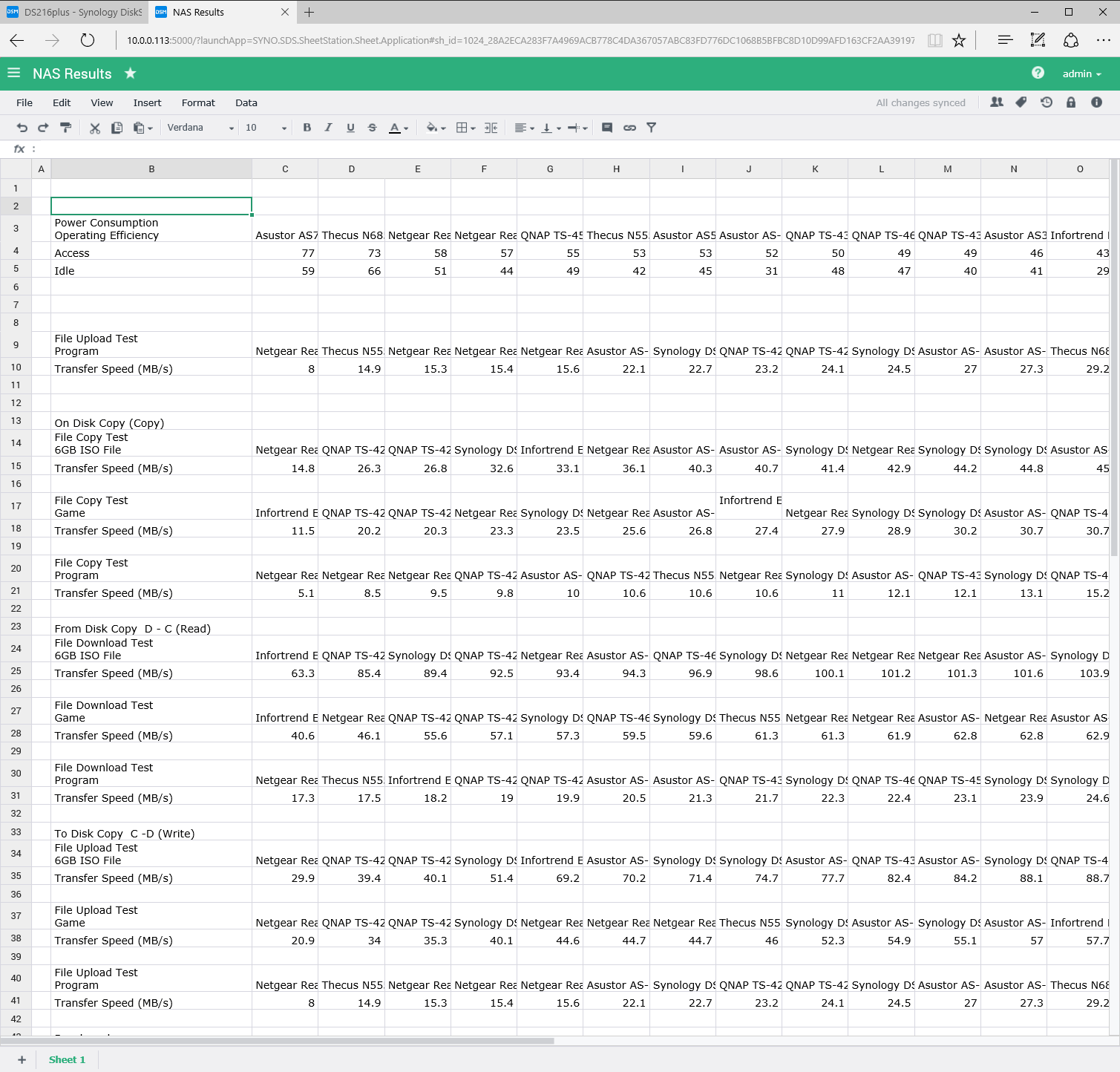Image resolution: width=1120 pixels, height=1072 pixels.
Task: Go back in the browser
Action: (17, 40)
